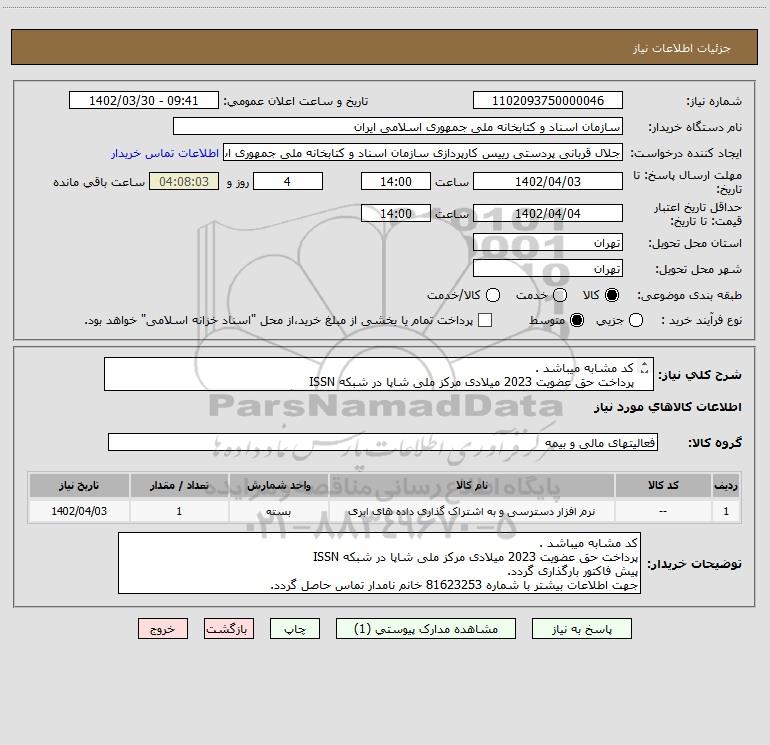Click the 1402/04/03 response deadline date field
770x745 pixels.
pos(548,182)
